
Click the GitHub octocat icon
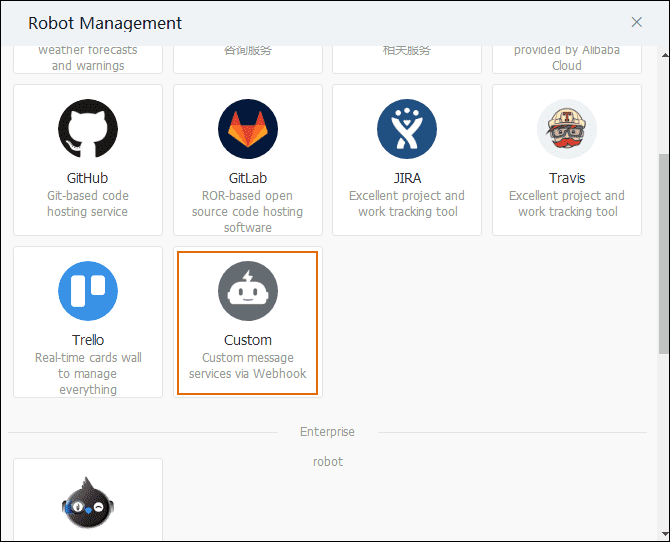[x=88, y=129]
